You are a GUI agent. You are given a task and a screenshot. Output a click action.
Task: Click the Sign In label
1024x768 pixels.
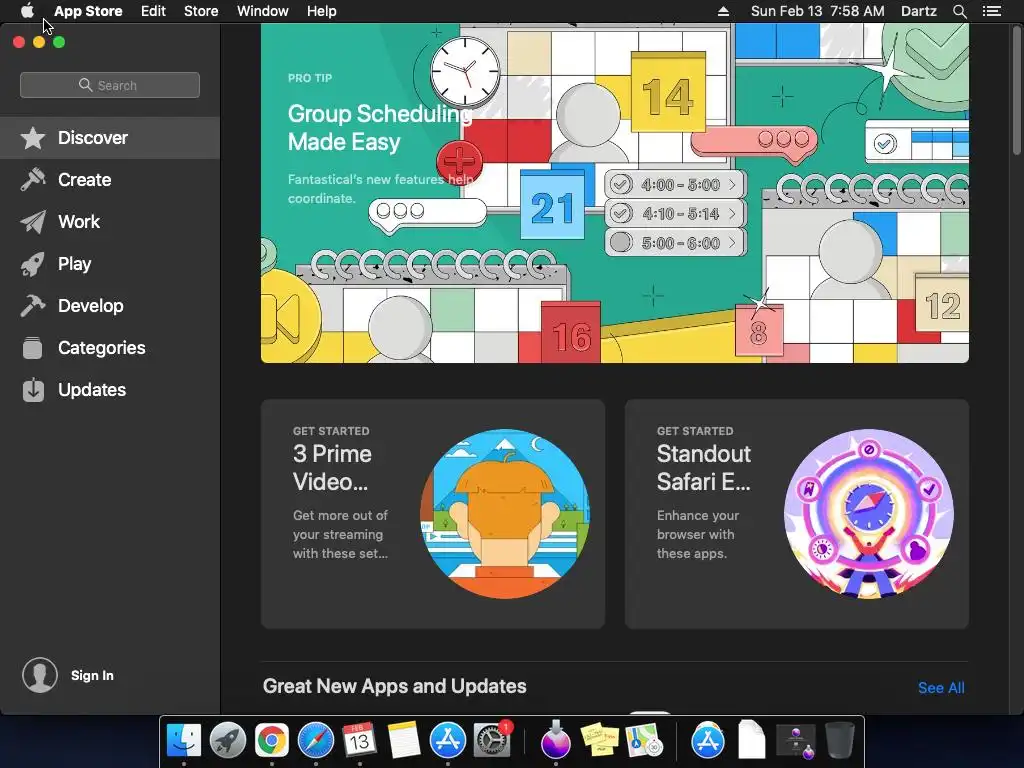pos(92,675)
